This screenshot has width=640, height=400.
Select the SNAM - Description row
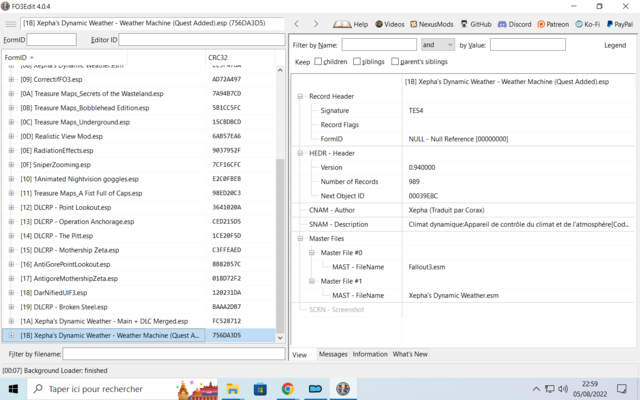[x=462, y=224]
